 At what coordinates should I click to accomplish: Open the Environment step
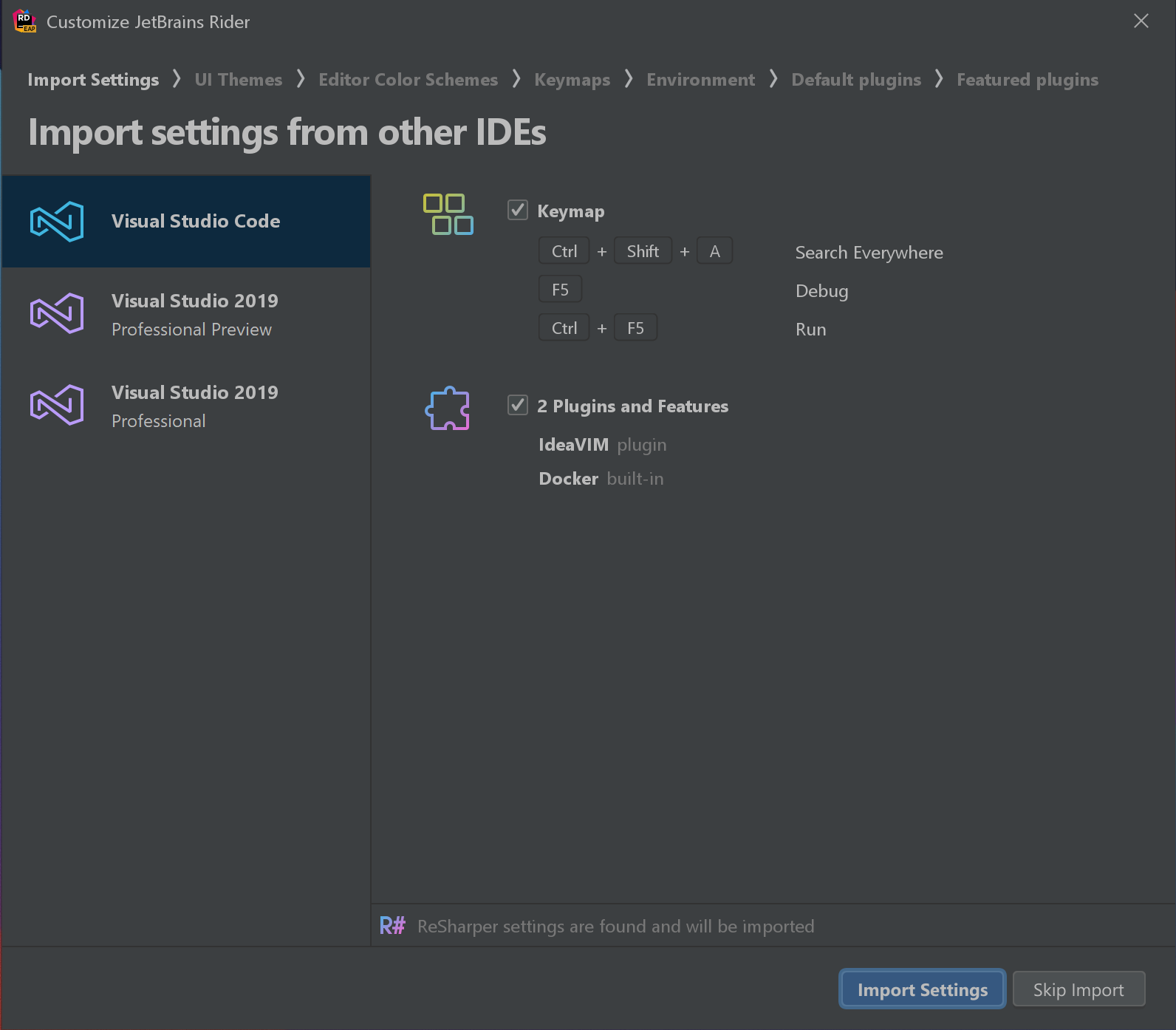click(x=701, y=80)
